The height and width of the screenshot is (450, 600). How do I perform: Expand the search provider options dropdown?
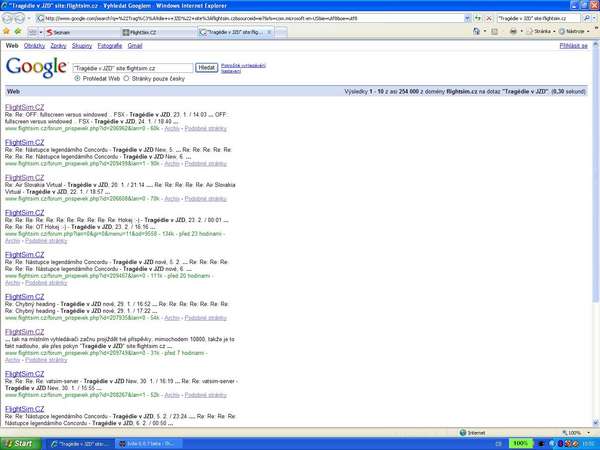[595, 18]
